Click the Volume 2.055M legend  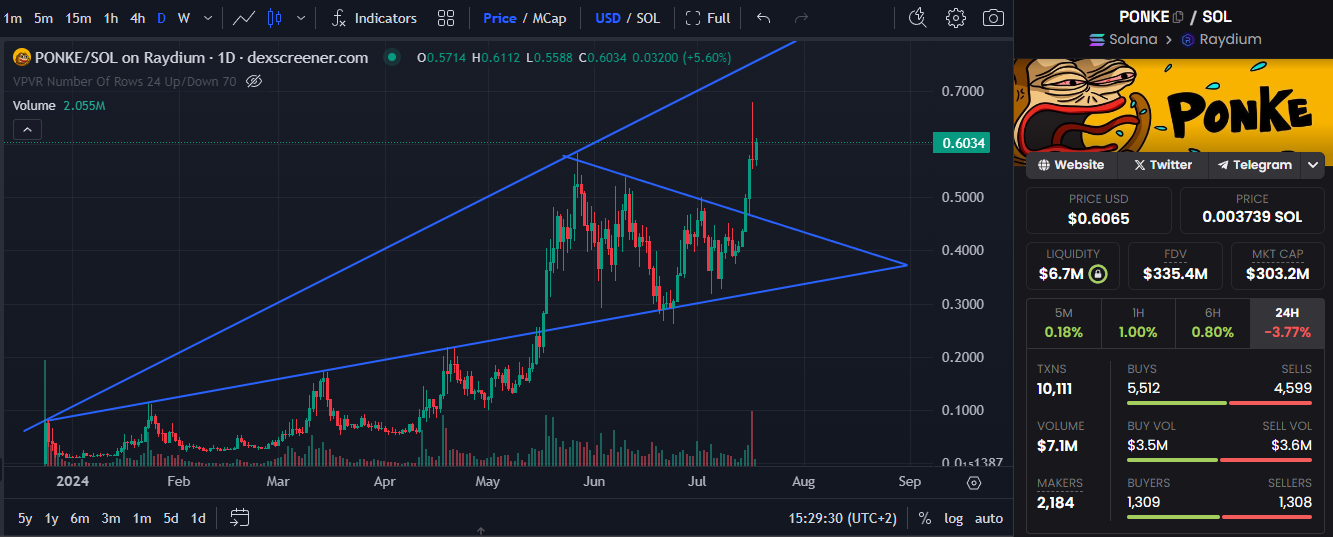coord(59,105)
